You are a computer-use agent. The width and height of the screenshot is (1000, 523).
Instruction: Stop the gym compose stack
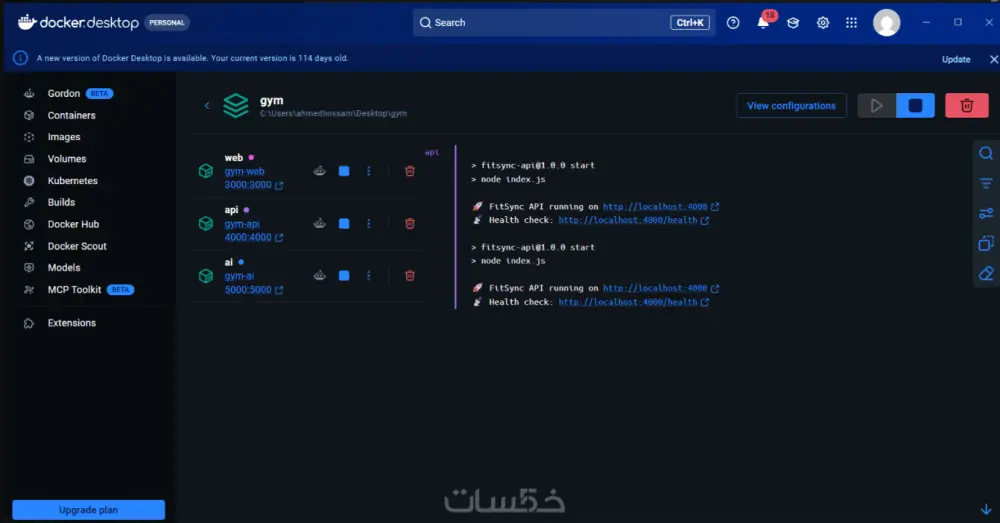(915, 106)
